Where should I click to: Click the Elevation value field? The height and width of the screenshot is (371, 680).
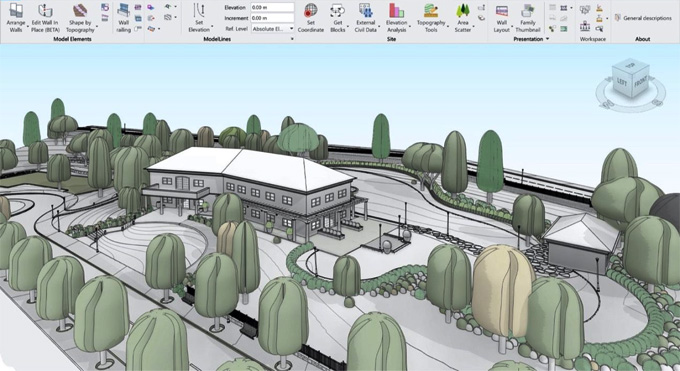[272, 7]
